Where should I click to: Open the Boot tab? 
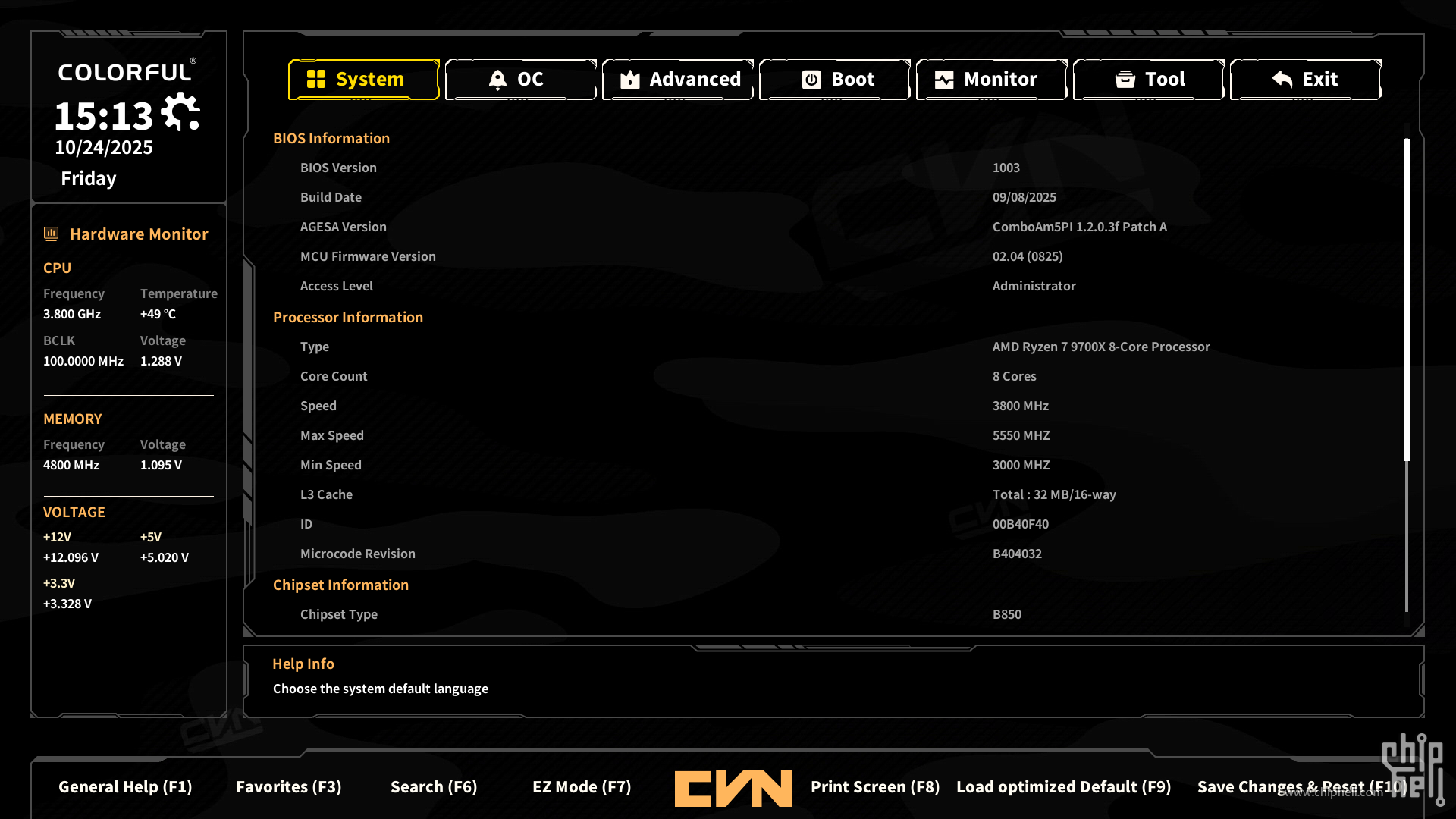click(852, 80)
